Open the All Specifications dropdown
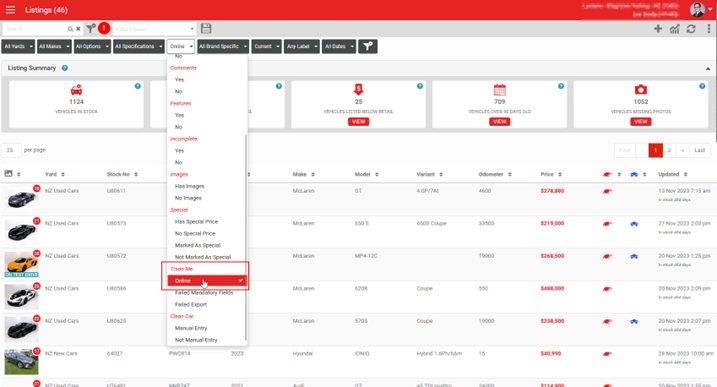The height and width of the screenshot is (387, 717). [x=139, y=46]
